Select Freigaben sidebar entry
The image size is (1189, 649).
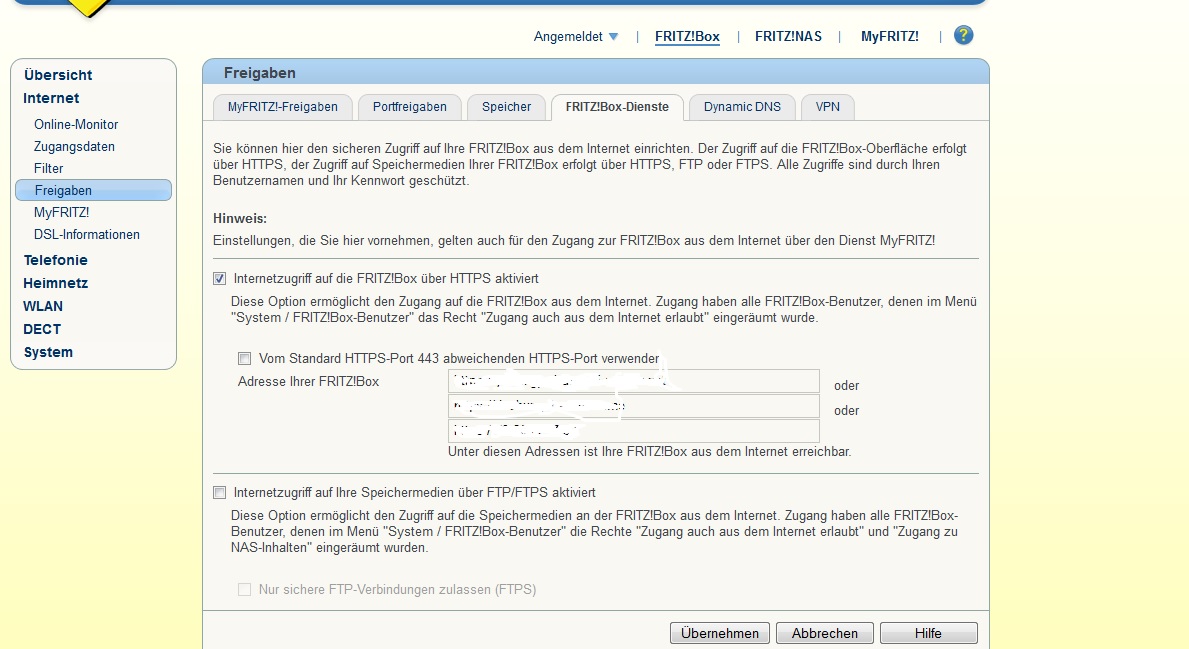pos(93,190)
